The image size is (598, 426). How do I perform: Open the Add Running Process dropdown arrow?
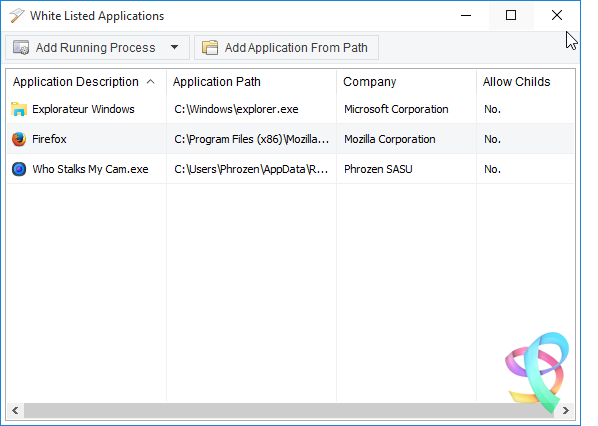[x=174, y=48]
